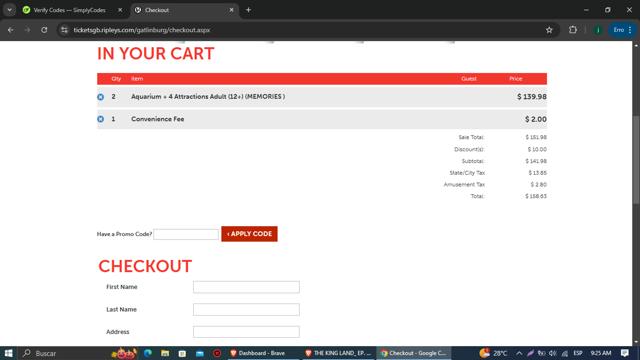This screenshot has width=640, height=360.
Task: Click the Guest column header
Action: tap(469, 79)
